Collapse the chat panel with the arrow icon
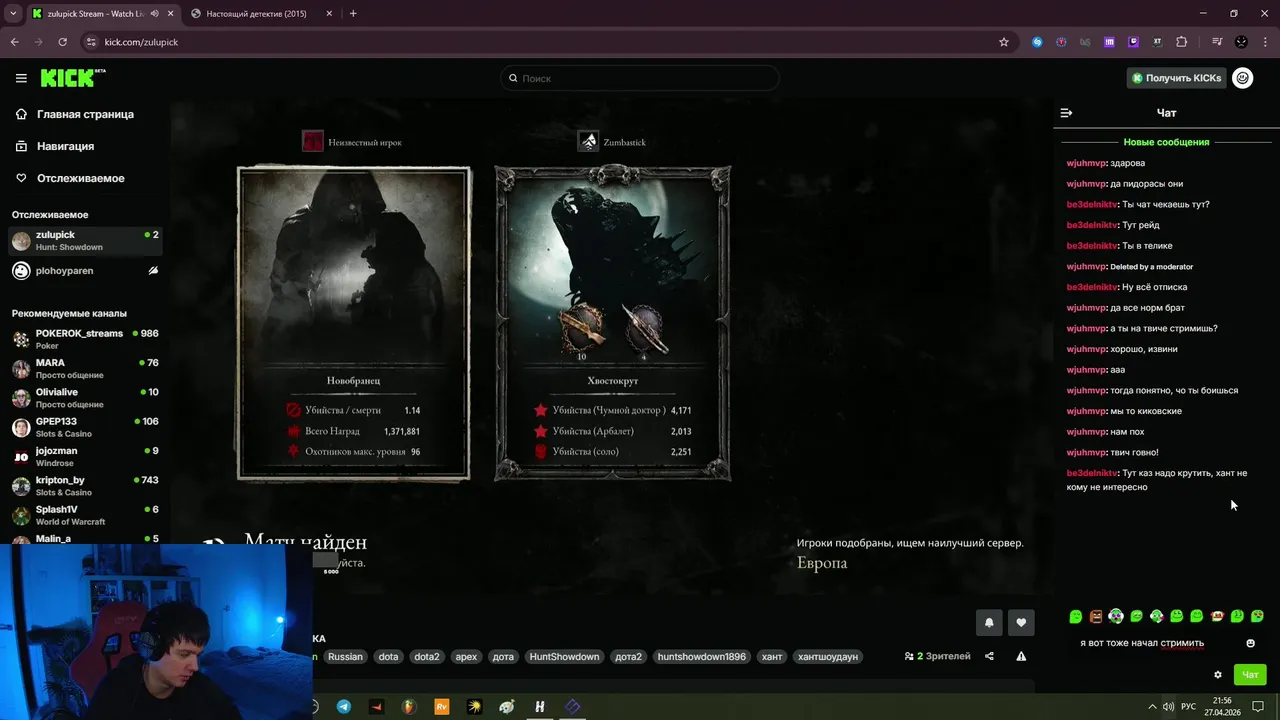This screenshot has width=1280, height=720. (1066, 113)
